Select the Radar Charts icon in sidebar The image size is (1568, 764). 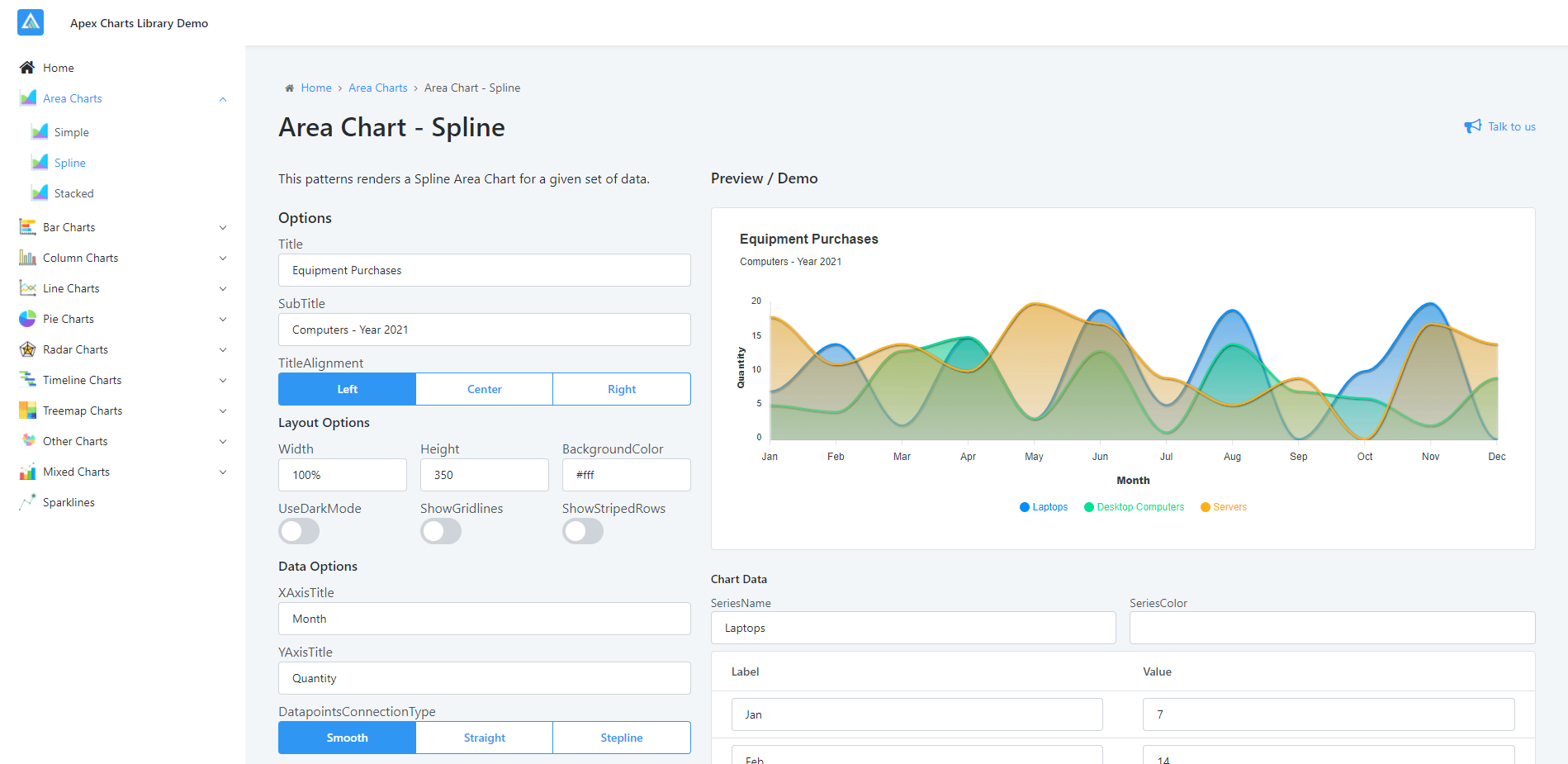point(27,349)
